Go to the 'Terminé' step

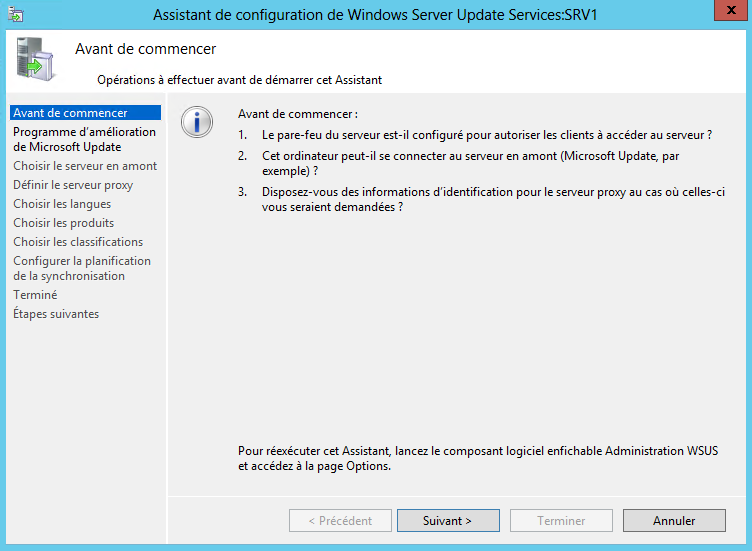[35, 295]
